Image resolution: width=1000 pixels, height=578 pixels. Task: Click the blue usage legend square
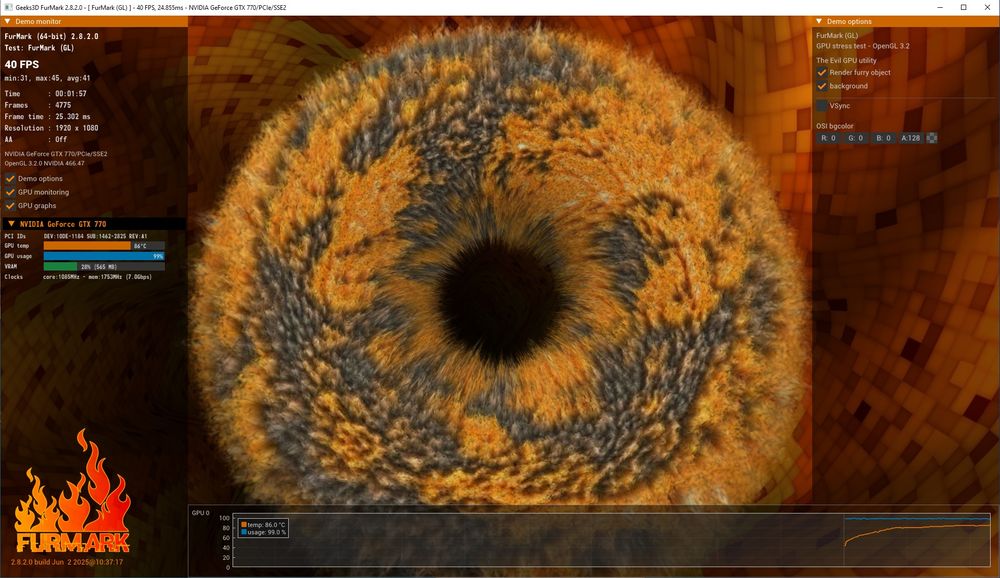tap(244, 532)
